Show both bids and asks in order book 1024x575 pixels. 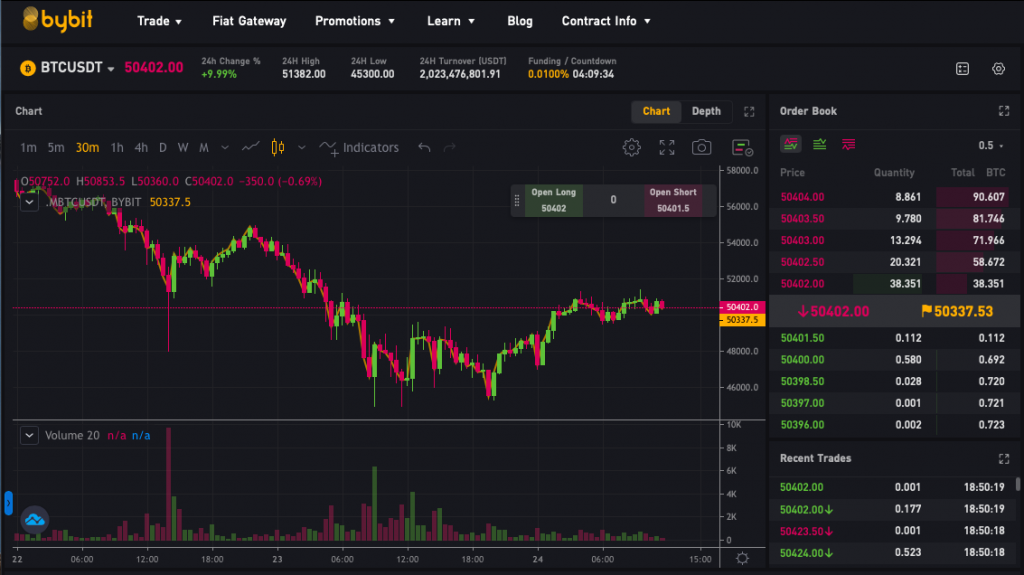[791, 144]
